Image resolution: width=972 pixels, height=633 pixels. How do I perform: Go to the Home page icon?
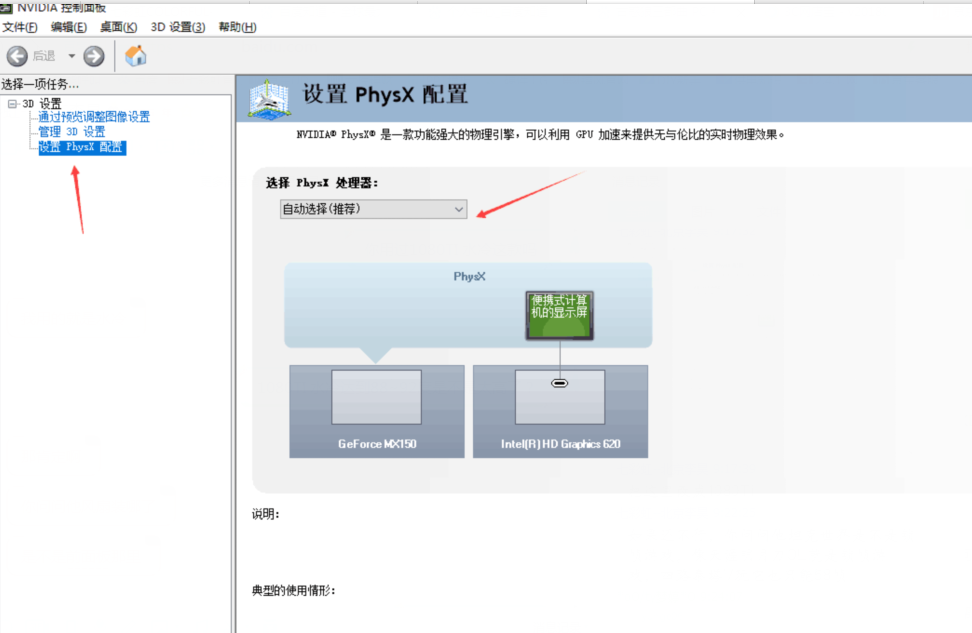[136, 56]
